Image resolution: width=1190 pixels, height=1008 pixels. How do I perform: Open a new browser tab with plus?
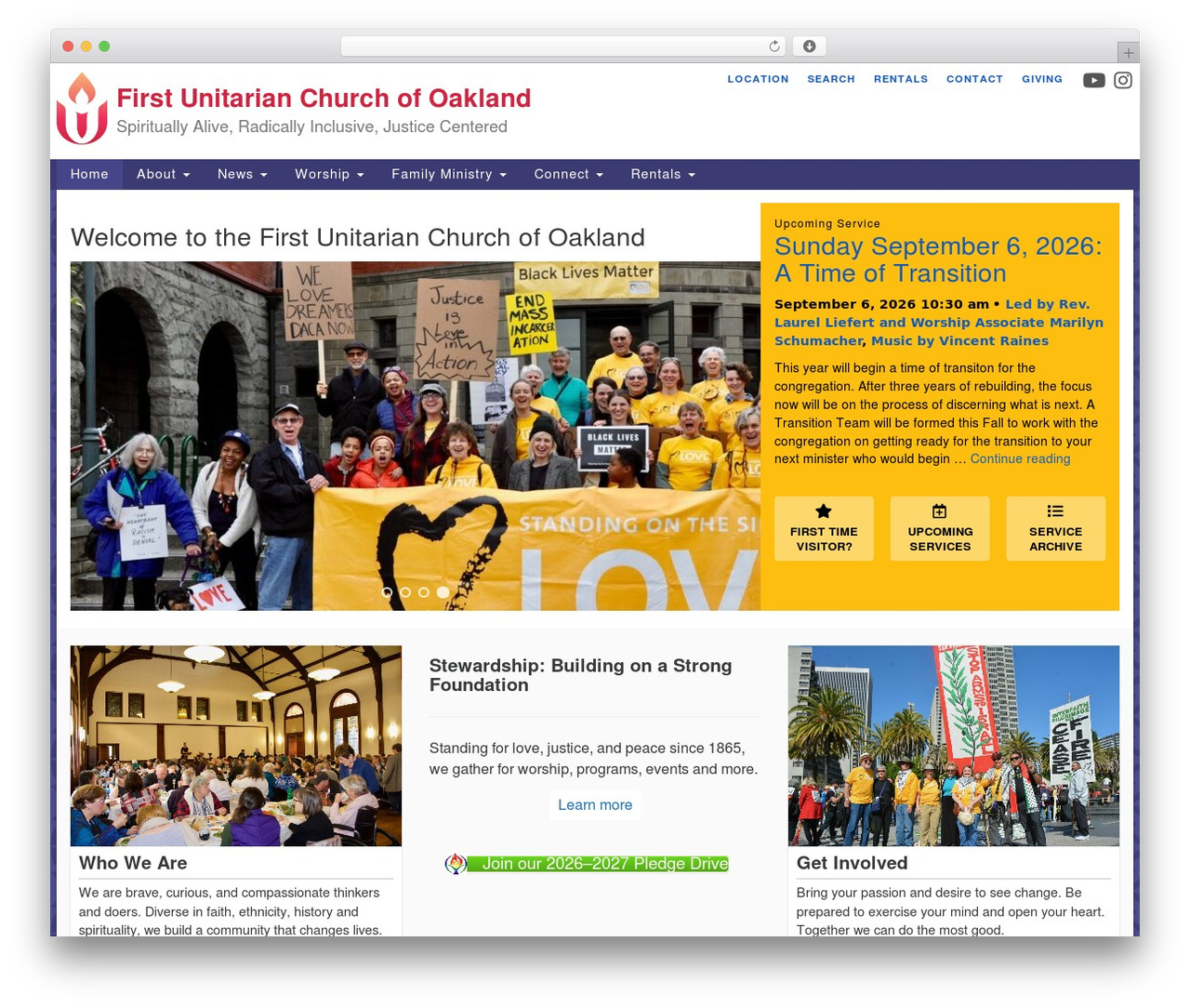[x=1128, y=53]
